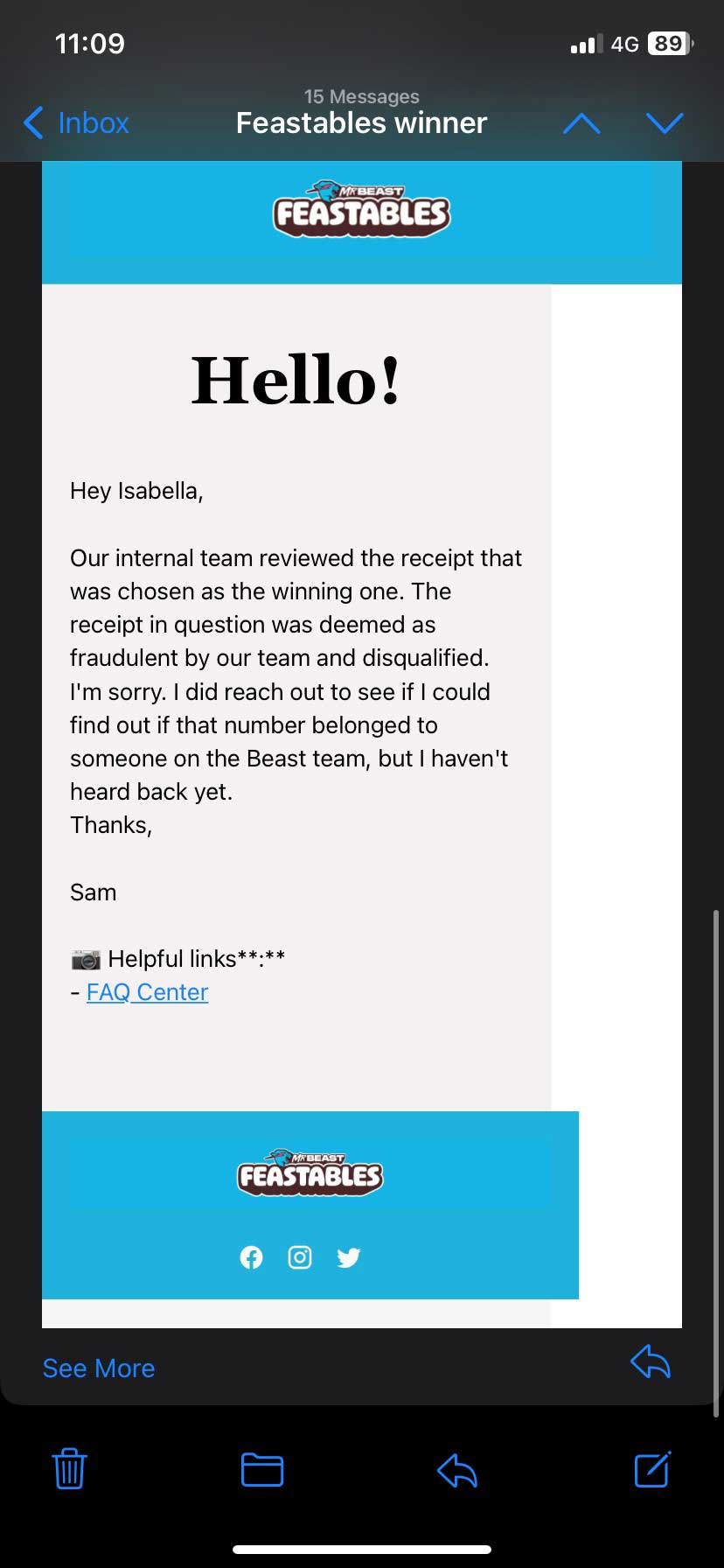Go to previous message with up chevron
This screenshot has height=1568, width=724.
point(581,124)
